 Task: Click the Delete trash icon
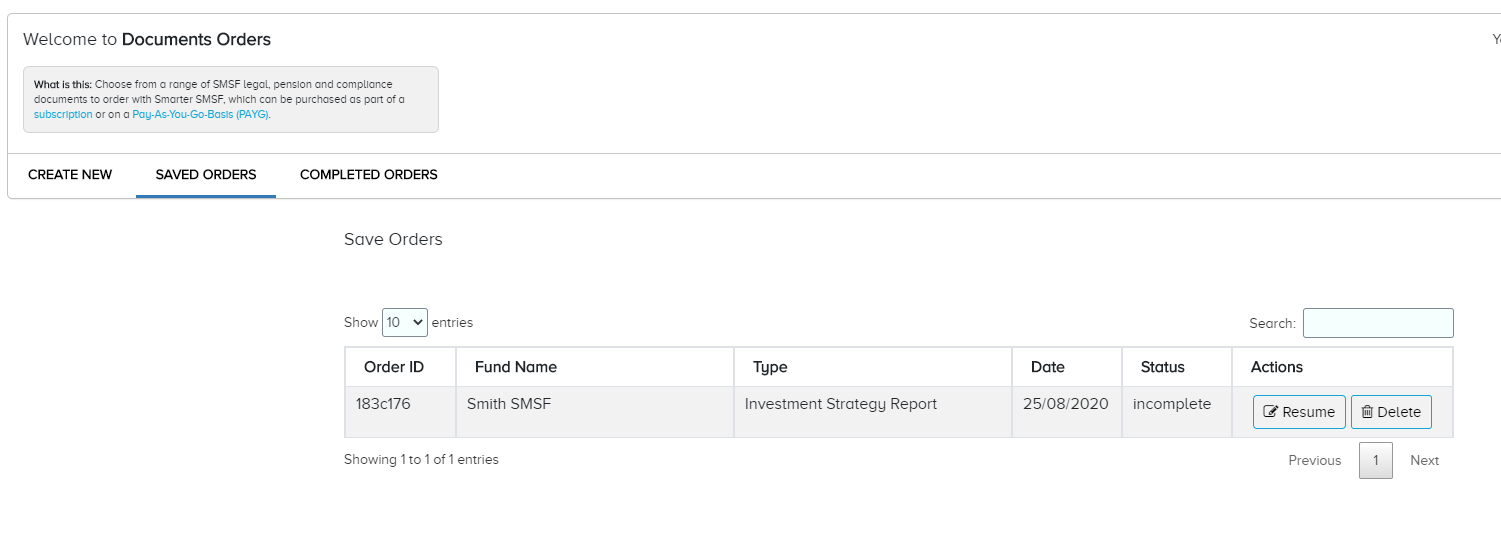pos(1367,412)
